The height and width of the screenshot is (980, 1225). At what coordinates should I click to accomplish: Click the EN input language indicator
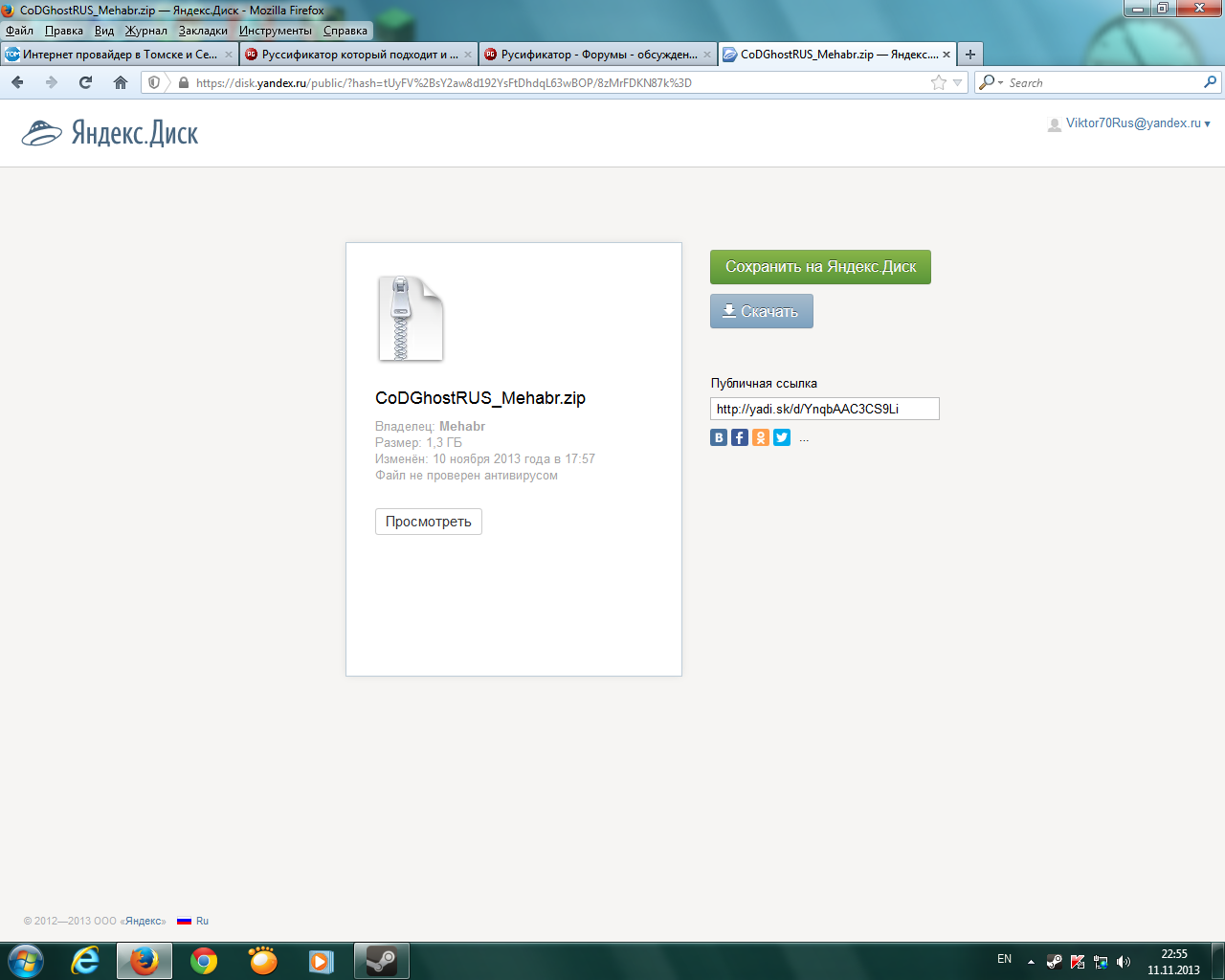[1005, 959]
